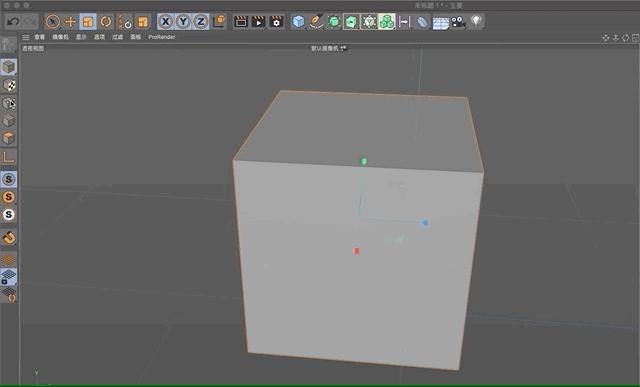Select the Live Selection tool
Viewport: 640px width, 387px height.
click(x=53, y=22)
